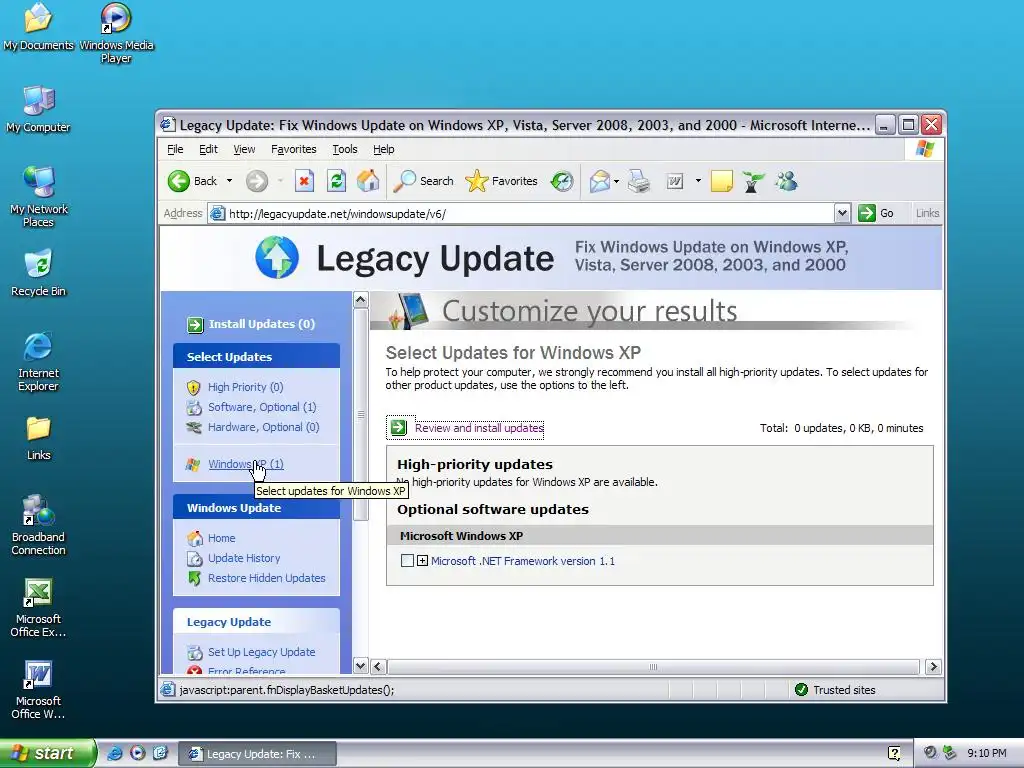Open the Start menu
Viewport: 1024px width, 768px height.
47,754
